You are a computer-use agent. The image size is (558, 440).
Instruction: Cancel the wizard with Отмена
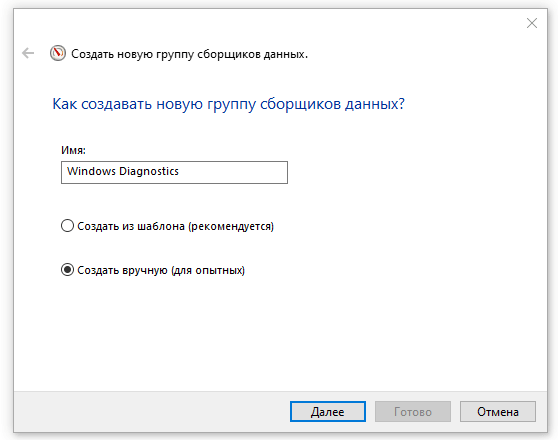click(498, 412)
